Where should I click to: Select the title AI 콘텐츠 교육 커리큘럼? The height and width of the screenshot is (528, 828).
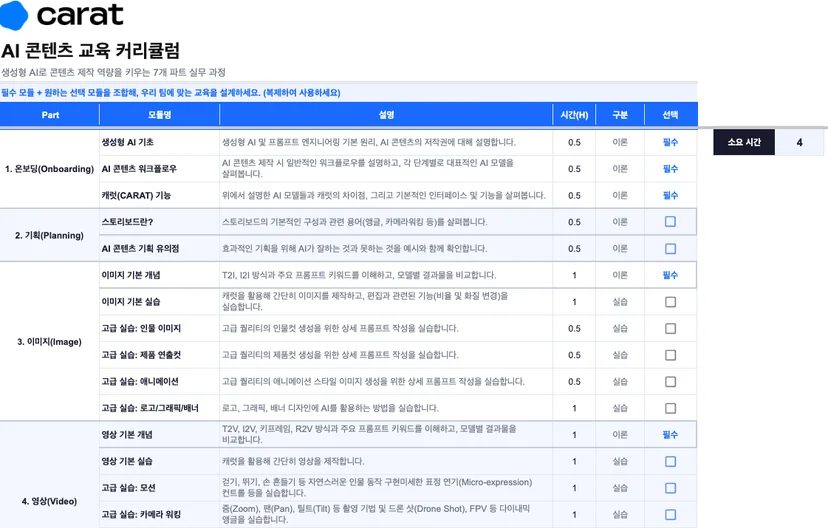[x=90, y=51]
